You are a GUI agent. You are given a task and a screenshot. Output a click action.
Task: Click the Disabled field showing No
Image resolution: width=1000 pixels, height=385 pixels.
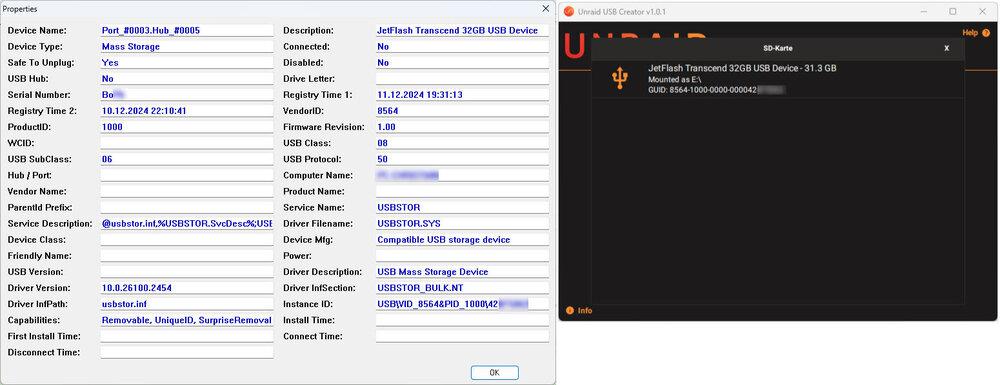tap(462, 62)
